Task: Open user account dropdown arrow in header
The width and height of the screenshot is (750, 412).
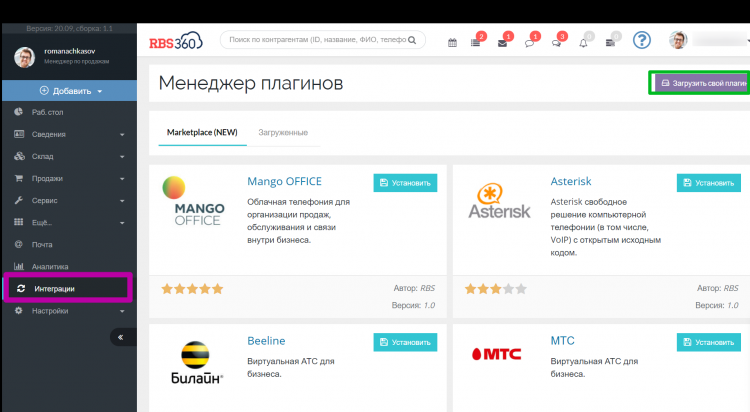Action: (748, 41)
